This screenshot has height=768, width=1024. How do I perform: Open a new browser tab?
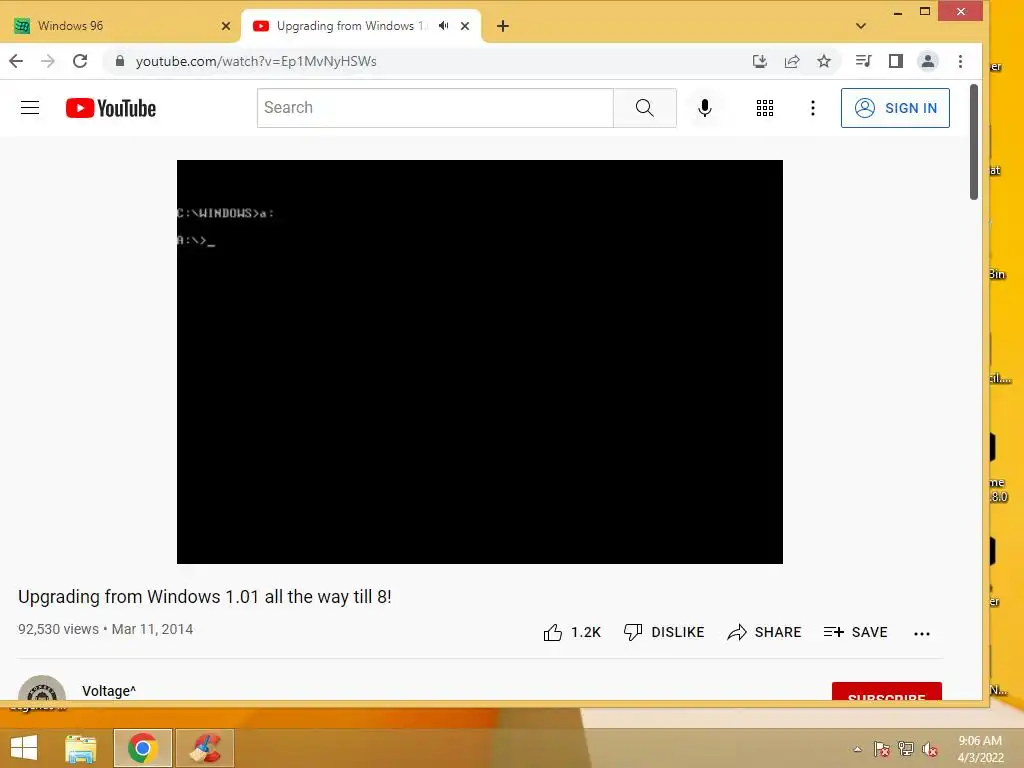(502, 26)
